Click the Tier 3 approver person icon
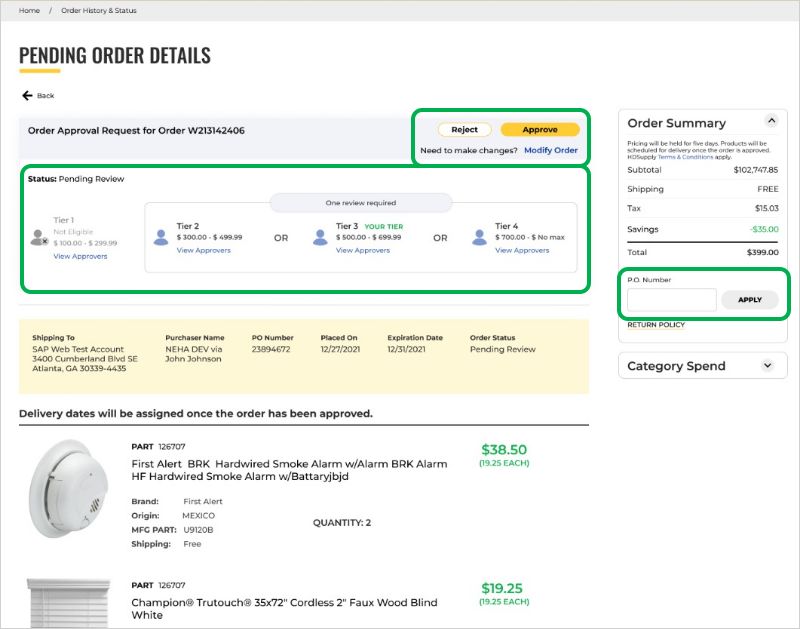 [320, 237]
